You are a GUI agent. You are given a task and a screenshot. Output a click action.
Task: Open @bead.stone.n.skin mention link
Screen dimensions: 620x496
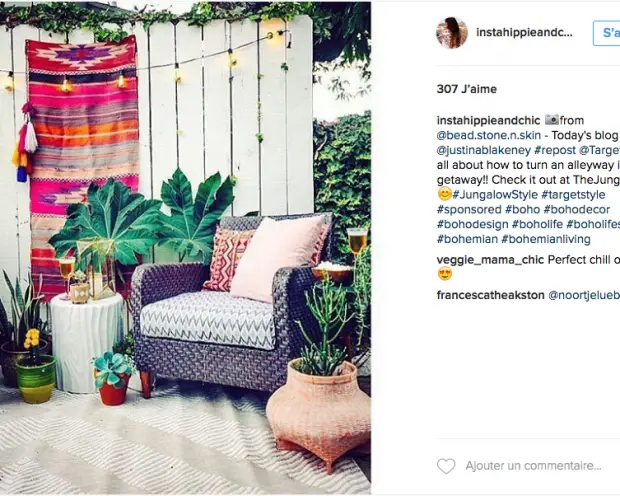tap(489, 135)
